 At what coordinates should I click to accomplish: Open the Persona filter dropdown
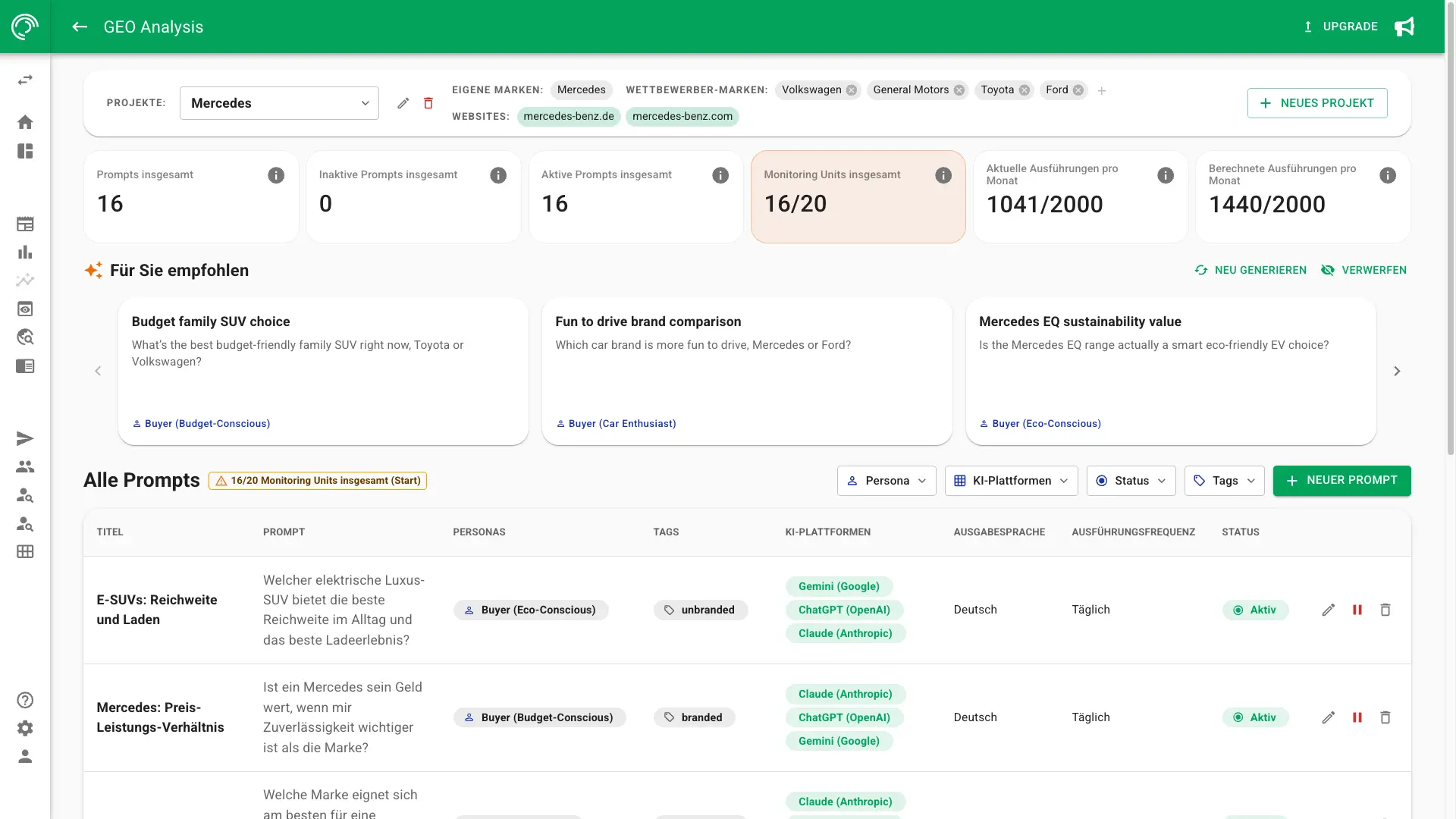coord(886,481)
